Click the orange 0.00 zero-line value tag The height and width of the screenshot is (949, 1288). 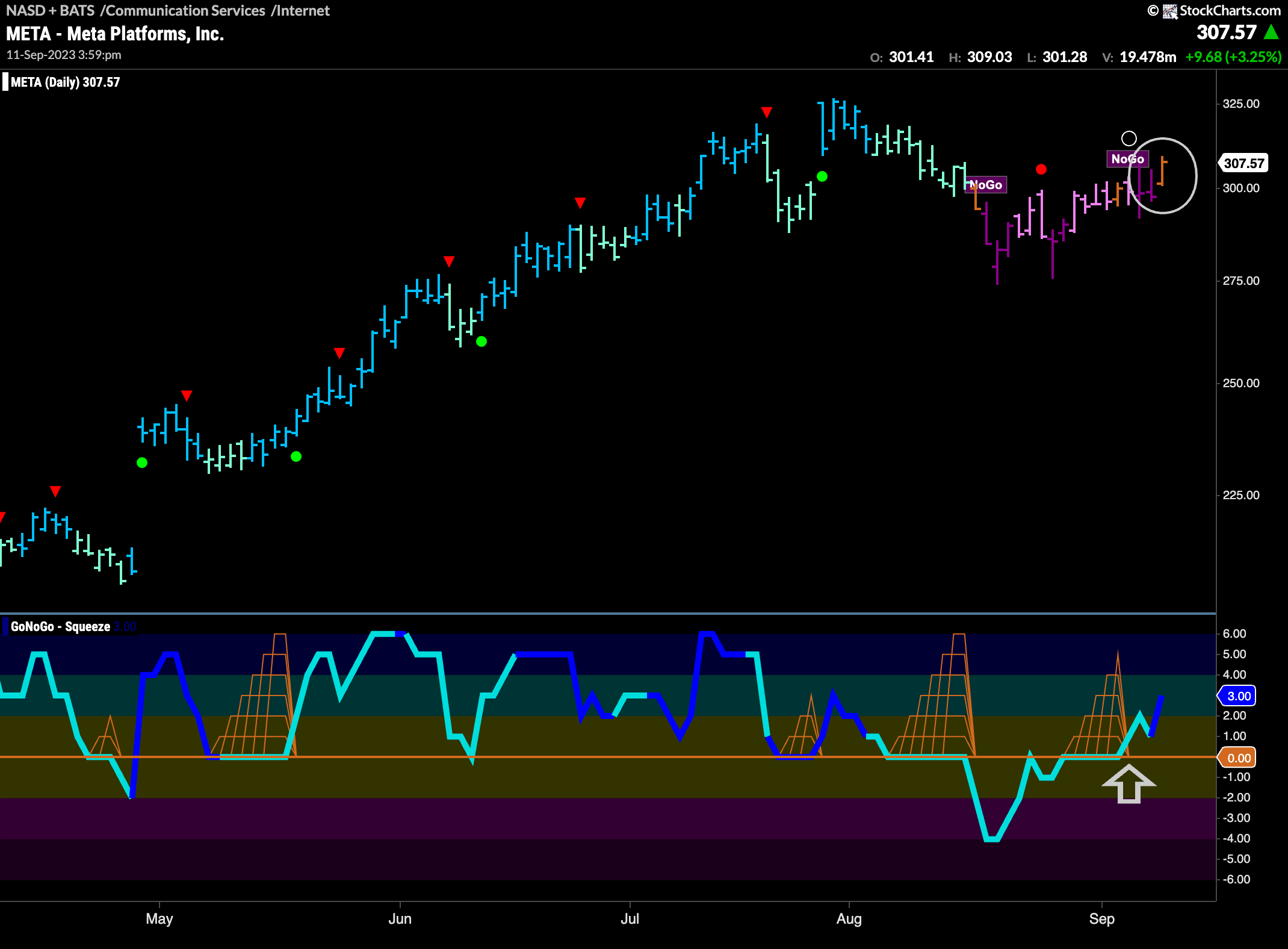pos(1237,758)
